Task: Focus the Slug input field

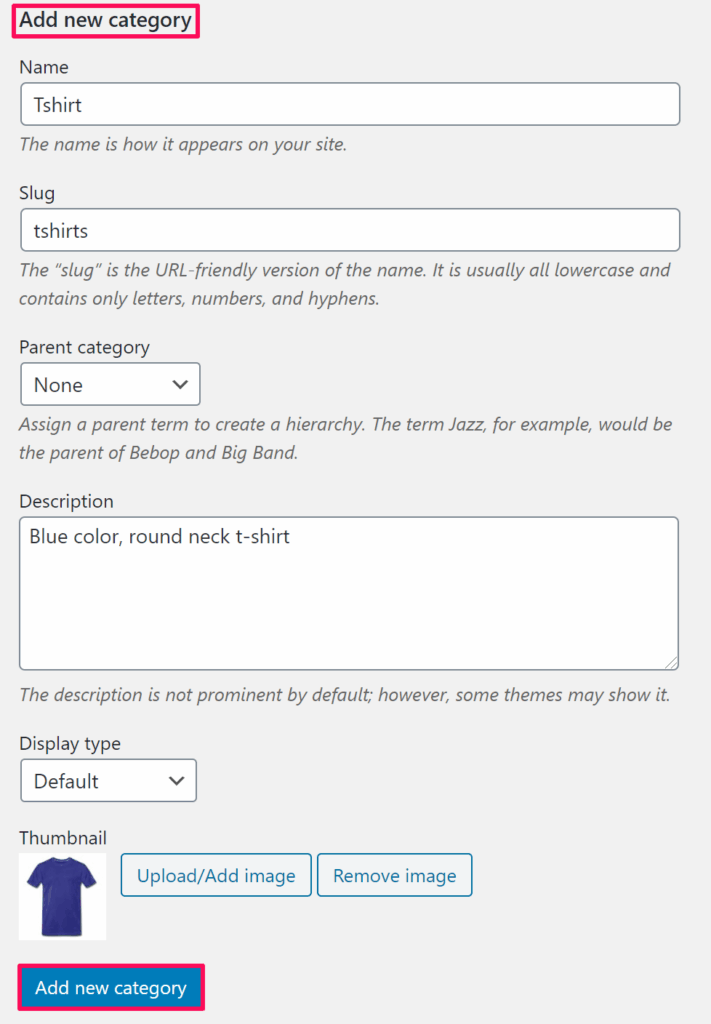Action: point(349,230)
